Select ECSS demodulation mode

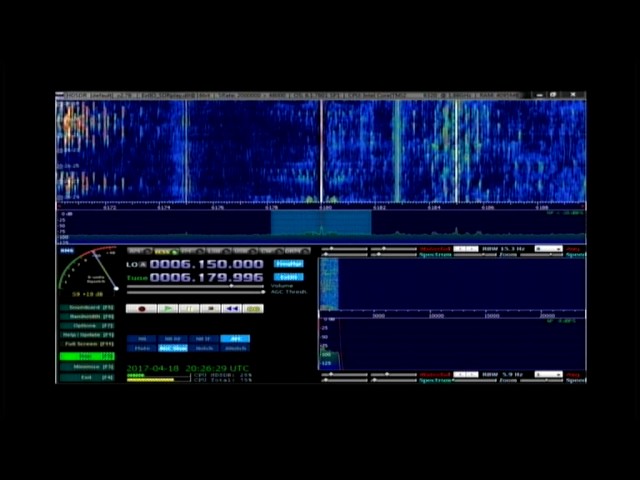click(166, 251)
